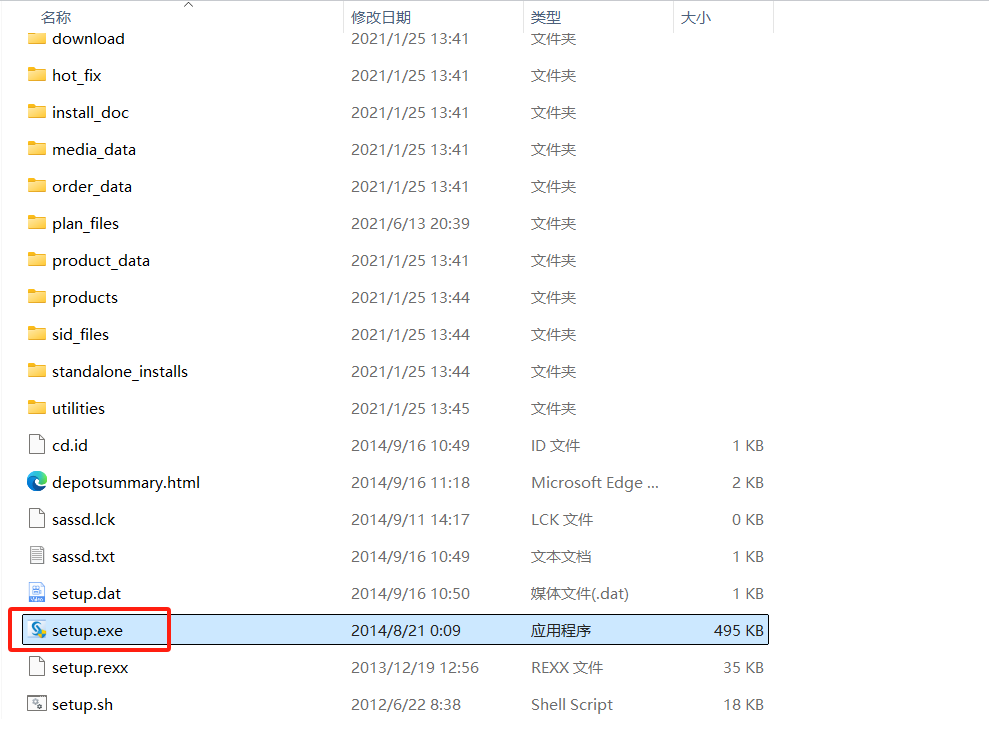Sort by the 大小 column header

[696, 18]
